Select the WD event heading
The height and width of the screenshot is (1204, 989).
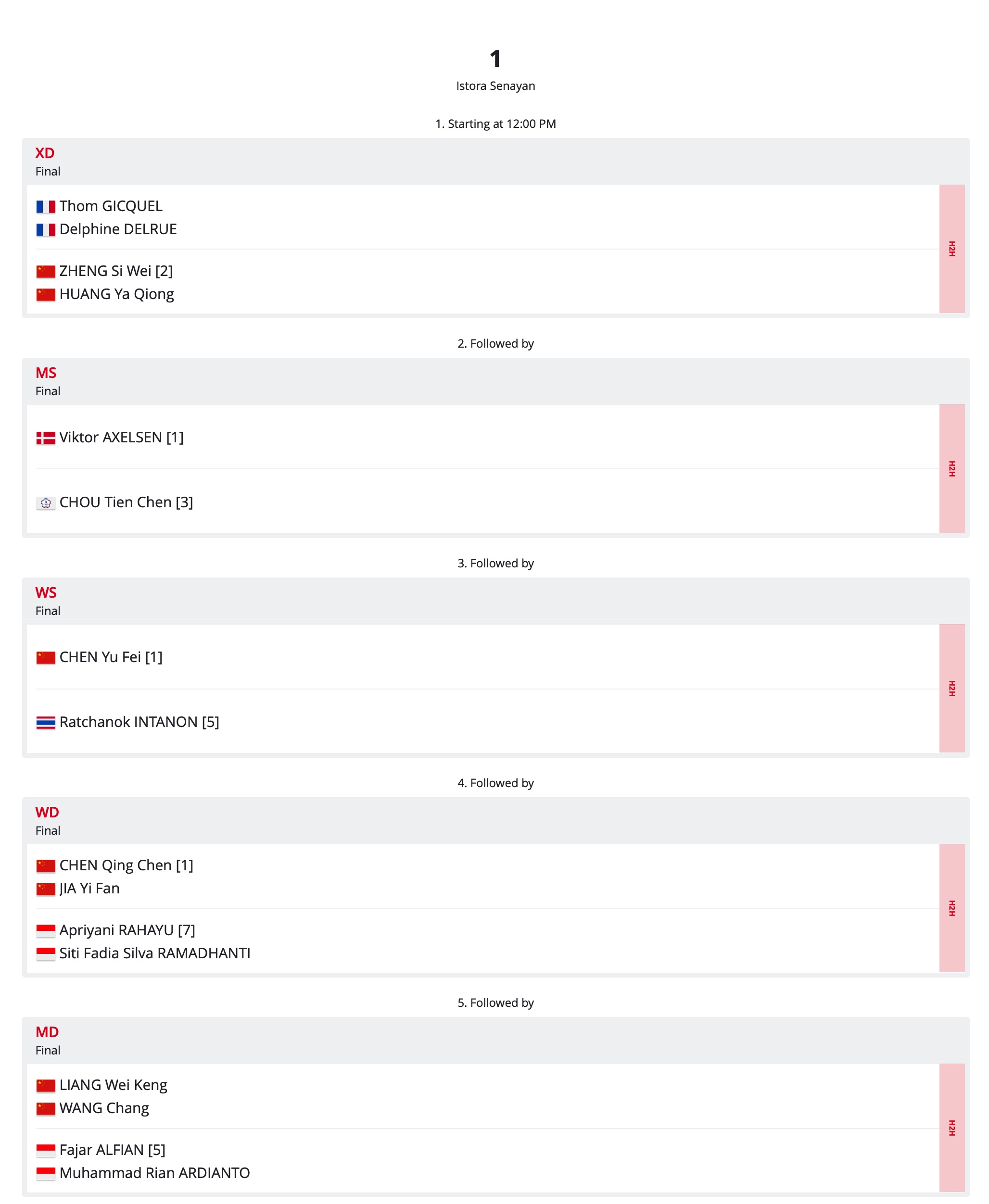47,812
